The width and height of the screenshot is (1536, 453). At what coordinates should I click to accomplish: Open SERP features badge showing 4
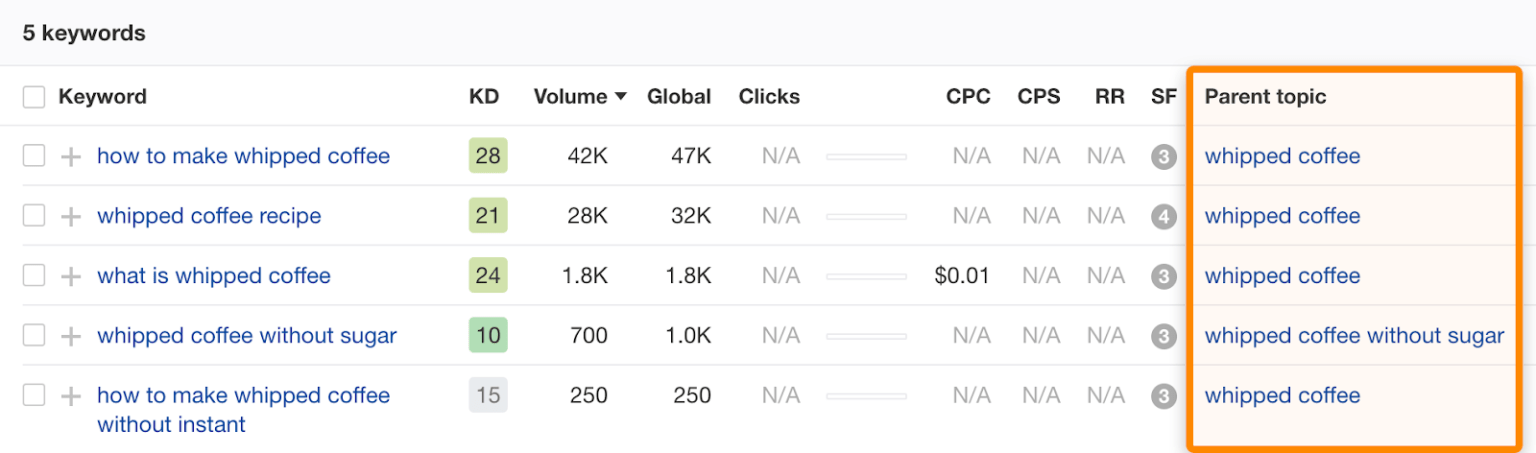point(1163,216)
